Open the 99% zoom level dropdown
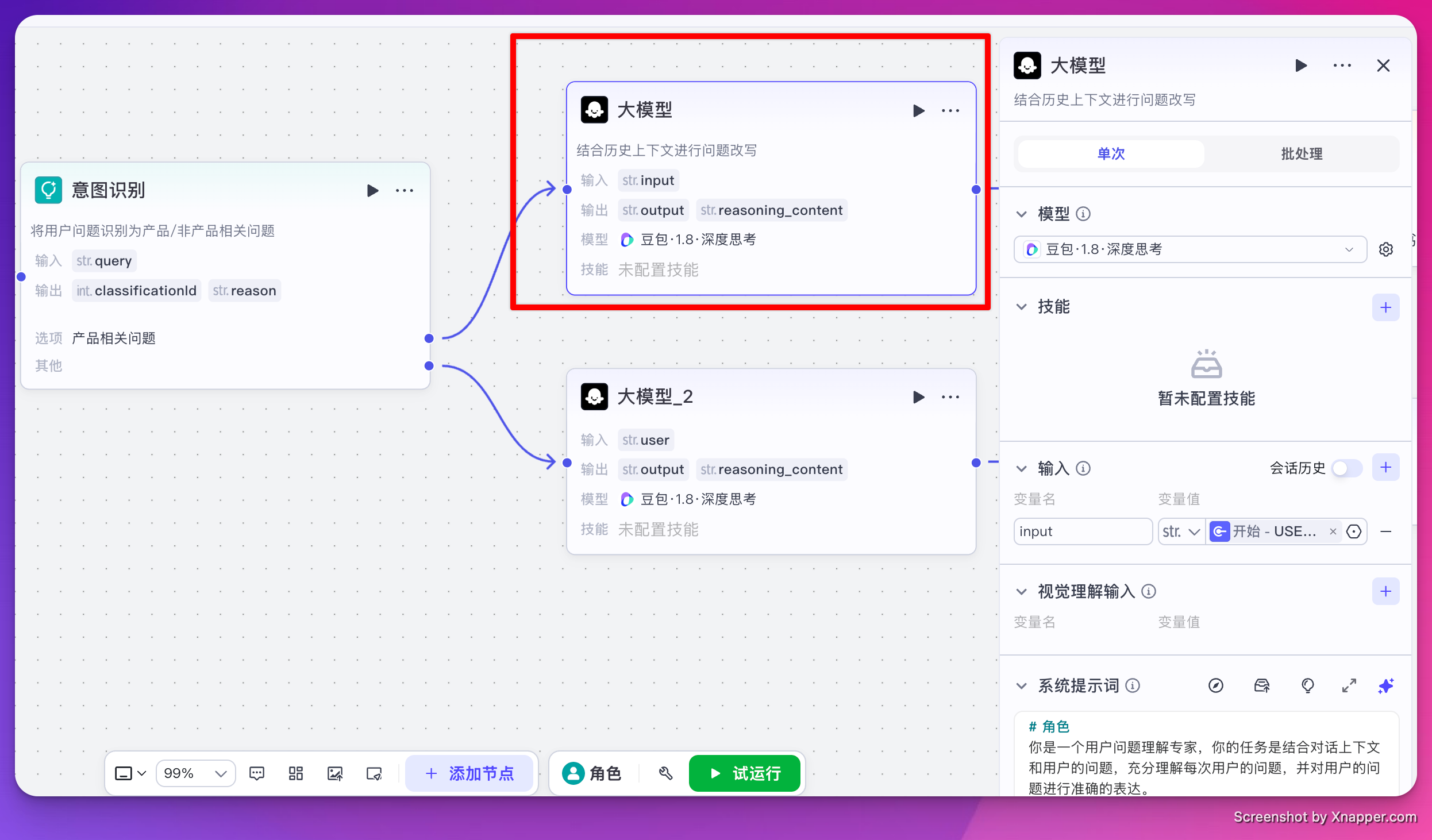 click(195, 773)
